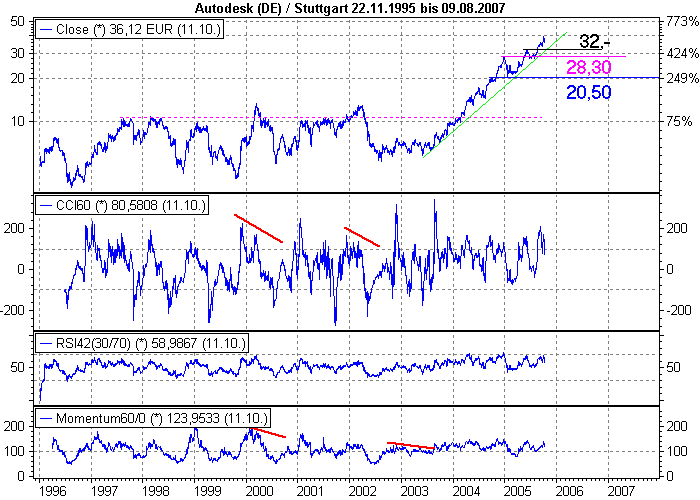This screenshot has width=700, height=500.
Task: Click the '100' label left of Momentum panel
Action: point(14,451)
